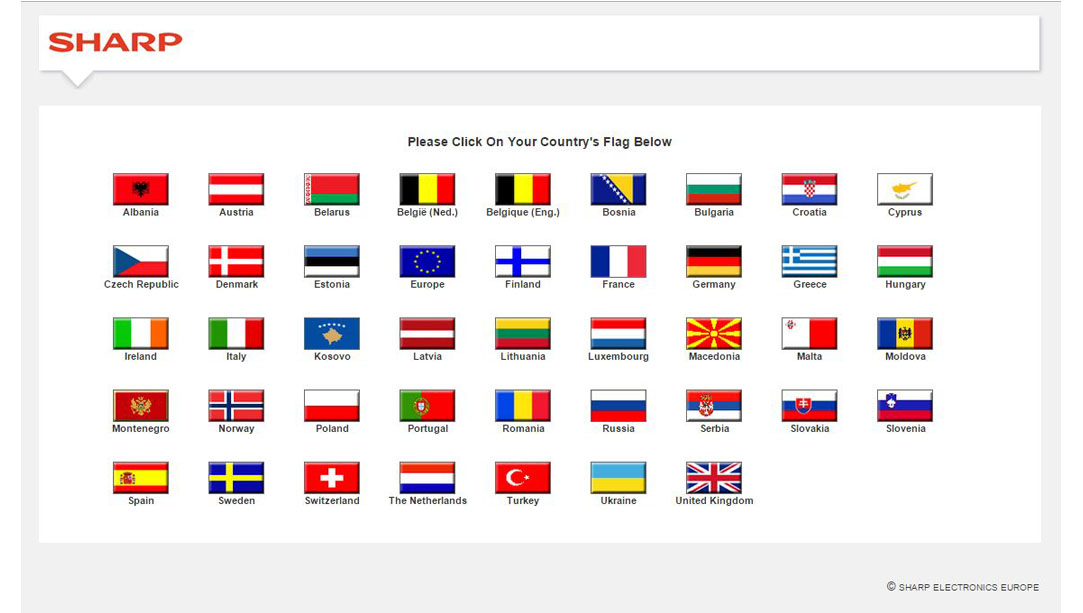Click the 'Sharp Electronics Europe' copyright text
1083x613 pixels.
(963, 587)
